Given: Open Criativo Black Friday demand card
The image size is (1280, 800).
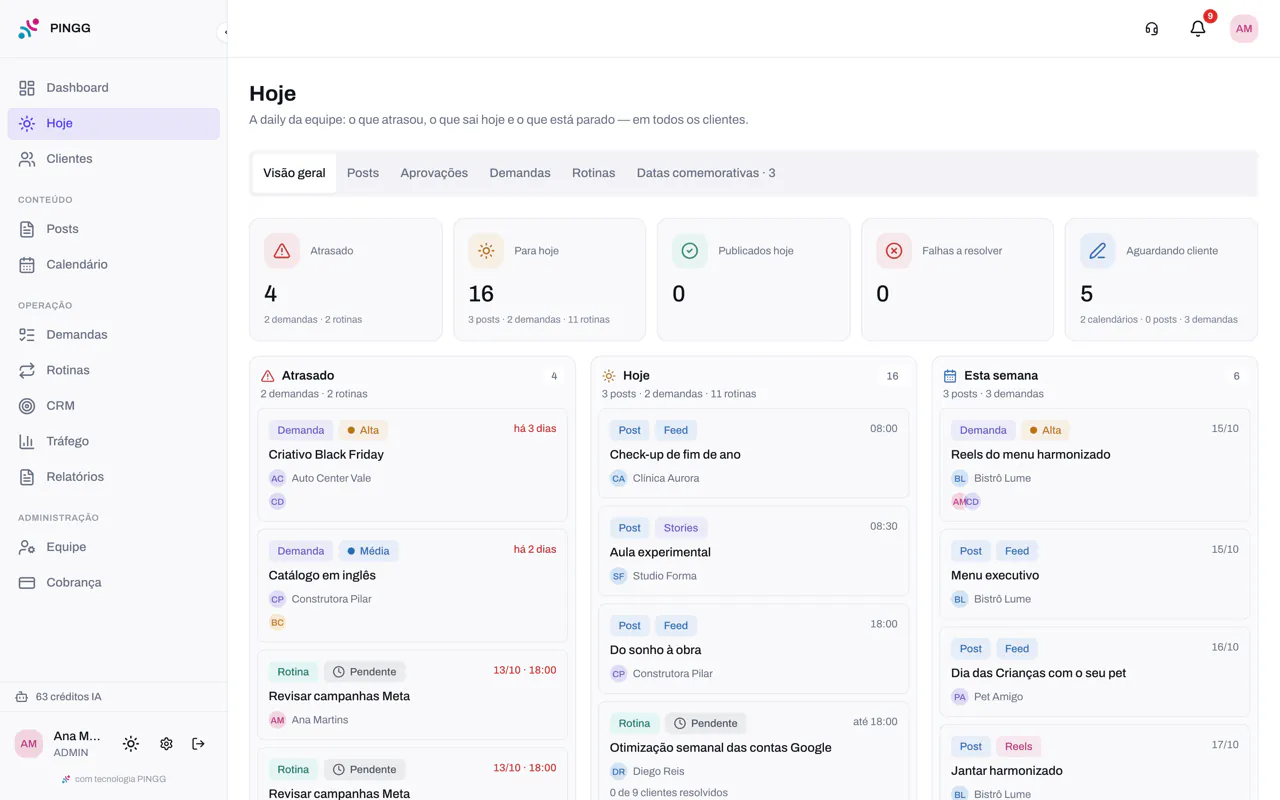Looking at the screenshot, I should [412, 465].
